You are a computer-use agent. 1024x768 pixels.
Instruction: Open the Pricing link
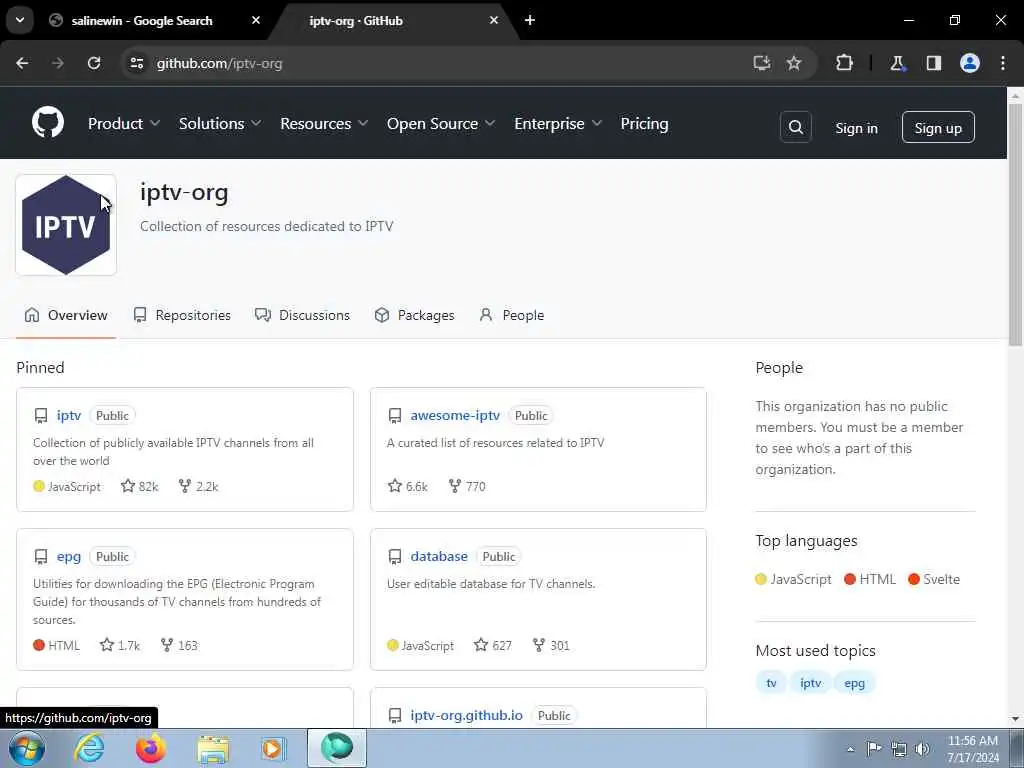[x=645, y=123]
